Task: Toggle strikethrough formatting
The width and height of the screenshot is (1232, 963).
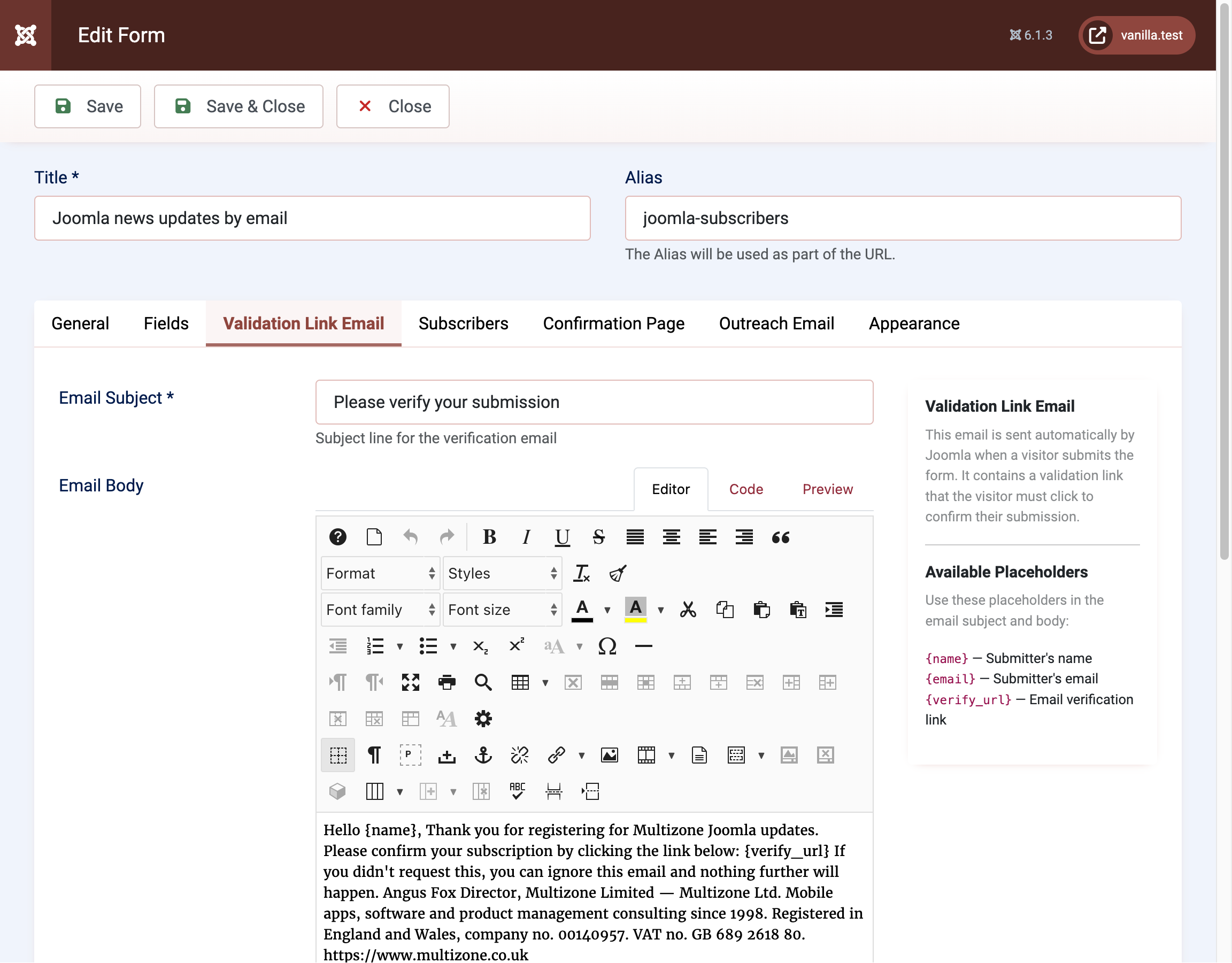Action: (x=598, y=536)
